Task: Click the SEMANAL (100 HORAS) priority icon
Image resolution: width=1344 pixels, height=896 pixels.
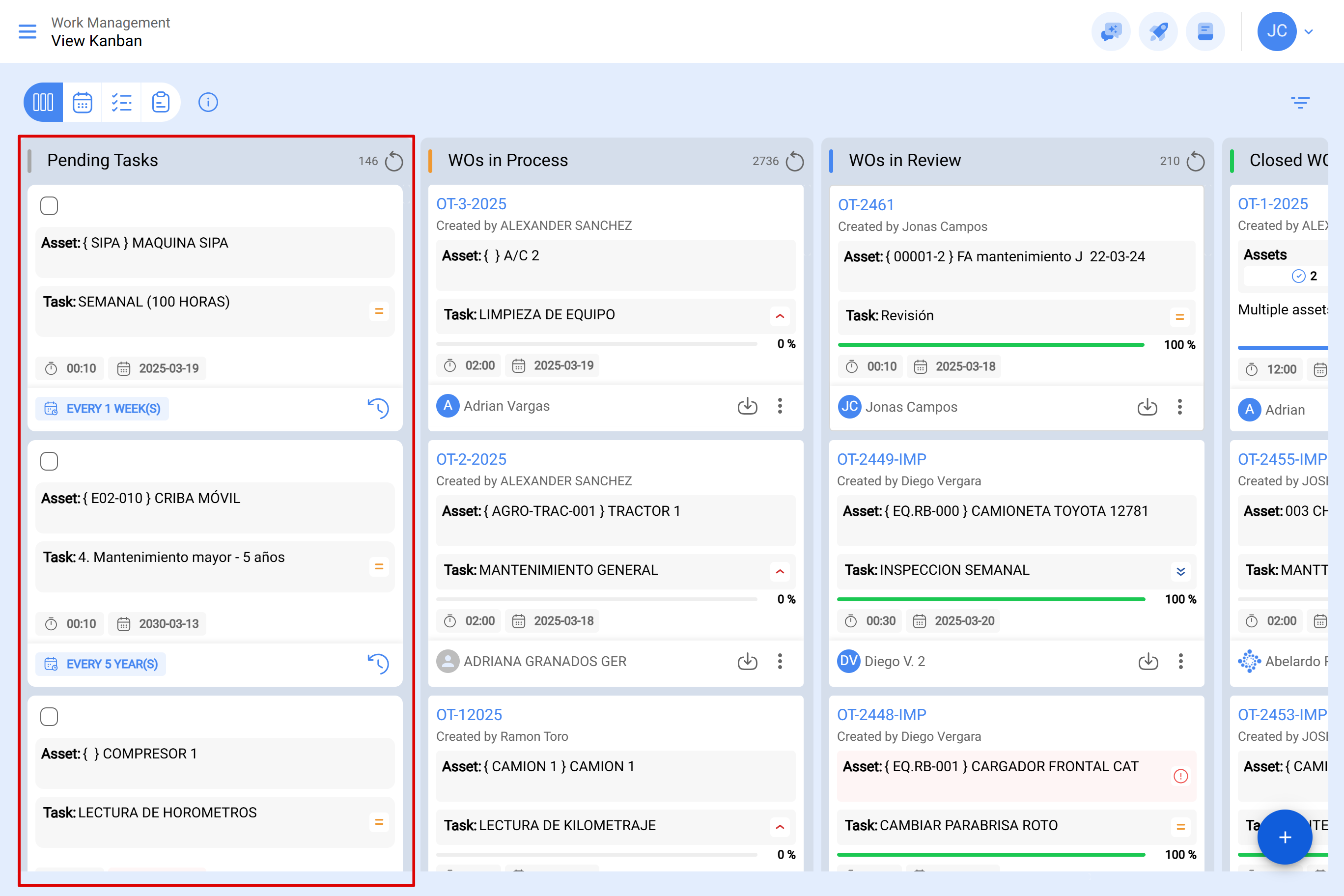Action: click(378, 311)
